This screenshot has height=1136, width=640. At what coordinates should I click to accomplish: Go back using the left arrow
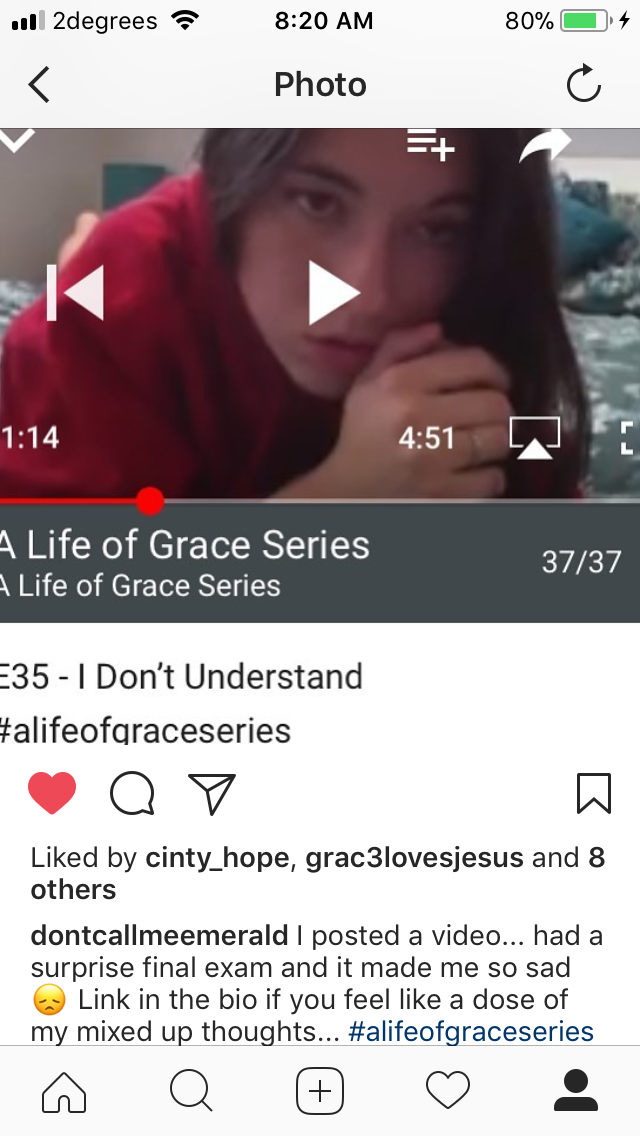pos(39,85)
